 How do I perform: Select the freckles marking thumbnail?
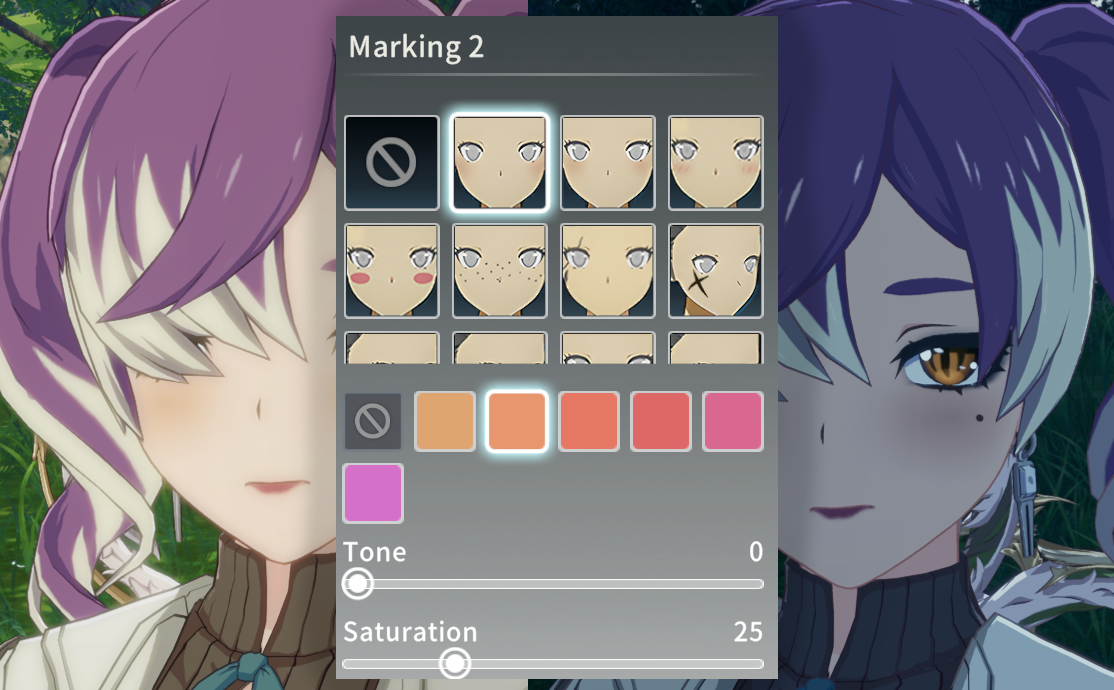point(499,271)
